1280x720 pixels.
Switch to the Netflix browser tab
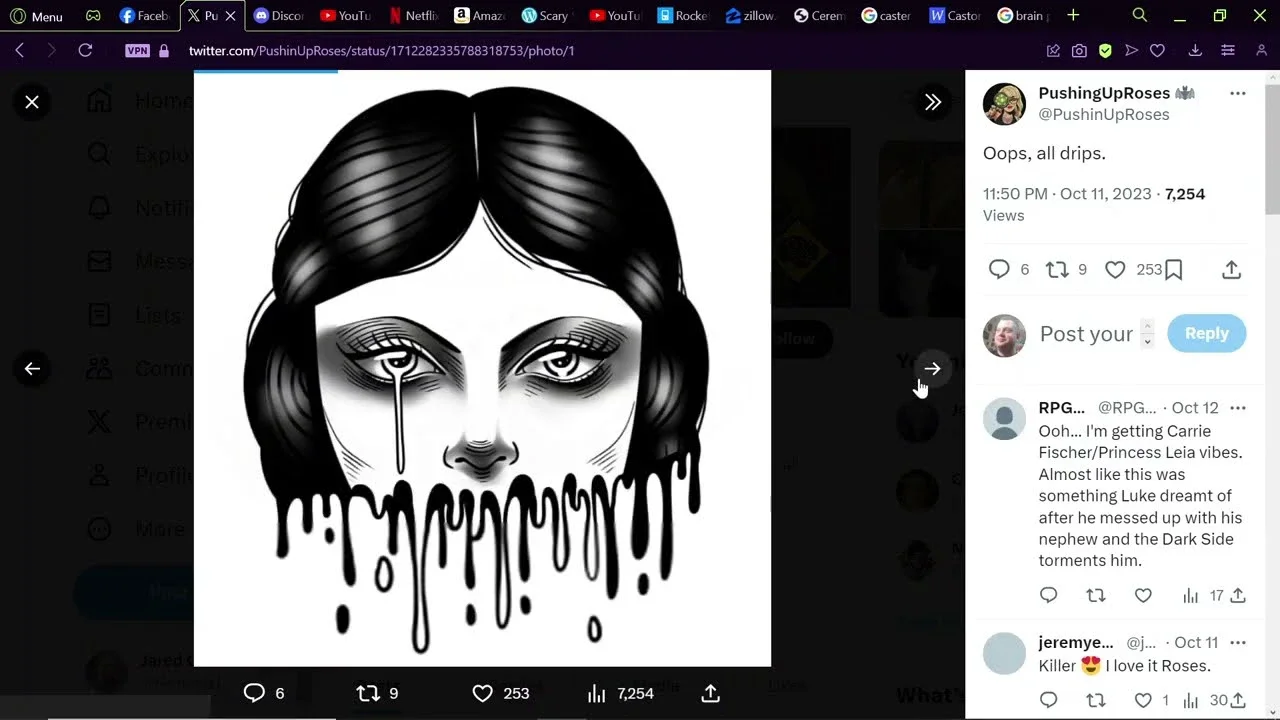(x=414, y=16)
